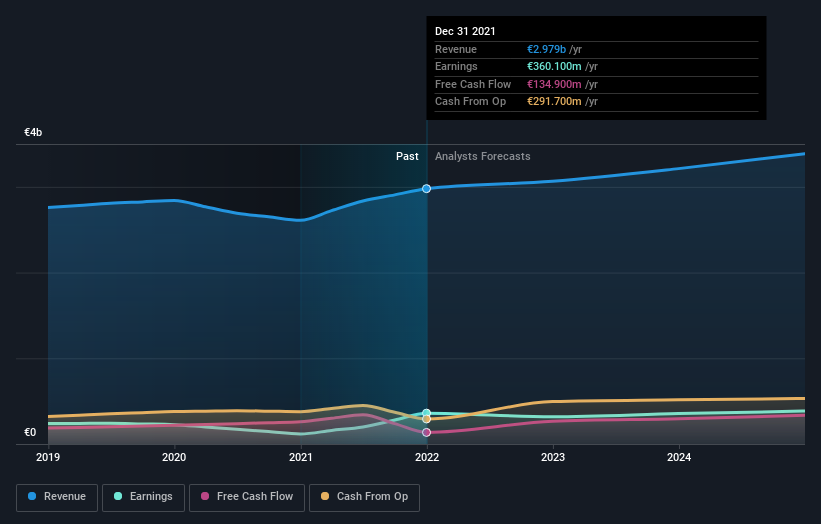Click the Free Cash Flow label in tooltip
The height and width of the screenshot is (524, 821).
point(473,84)
